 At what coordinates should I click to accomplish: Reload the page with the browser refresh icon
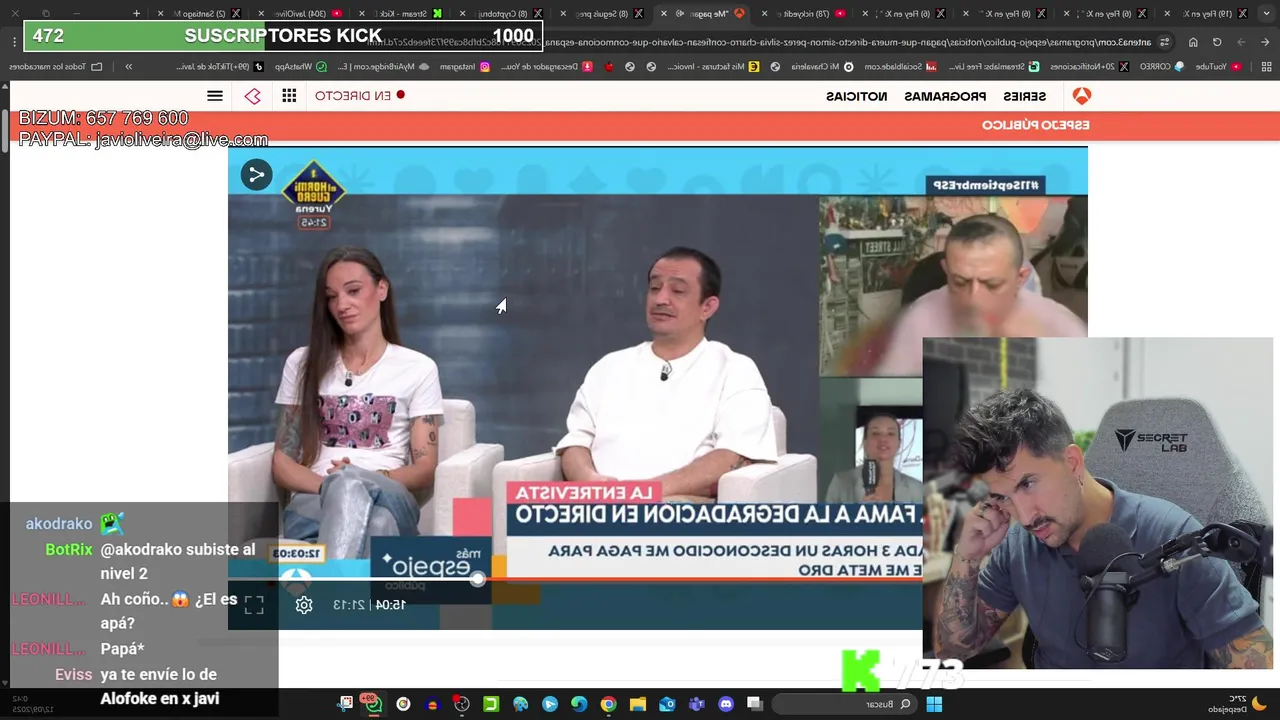pyautogui.click(x=1217, y=42)
